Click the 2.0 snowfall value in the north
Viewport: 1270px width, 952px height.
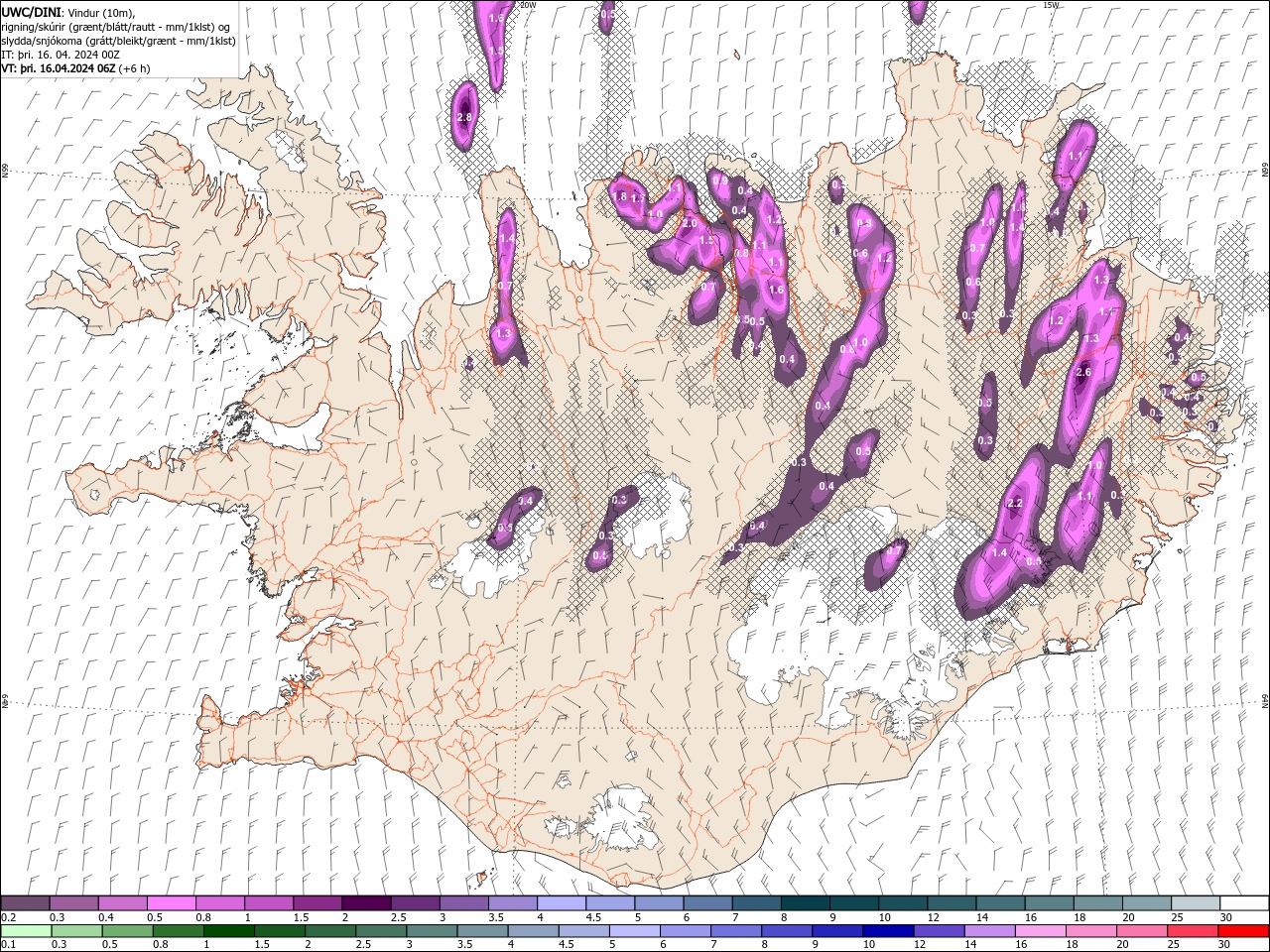tap(689, 224)
